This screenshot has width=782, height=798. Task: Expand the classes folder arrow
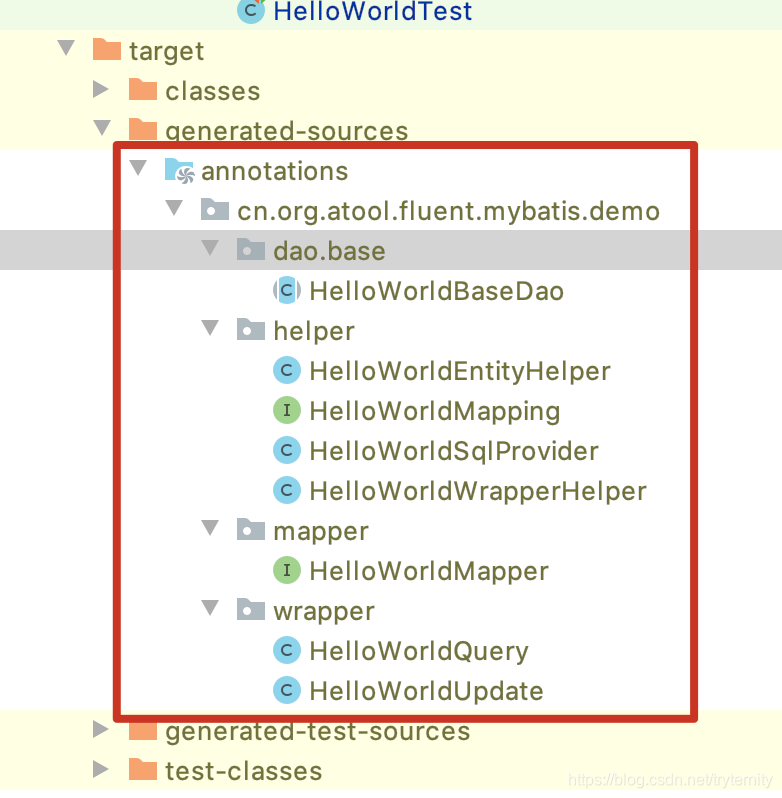pos(101,89)
